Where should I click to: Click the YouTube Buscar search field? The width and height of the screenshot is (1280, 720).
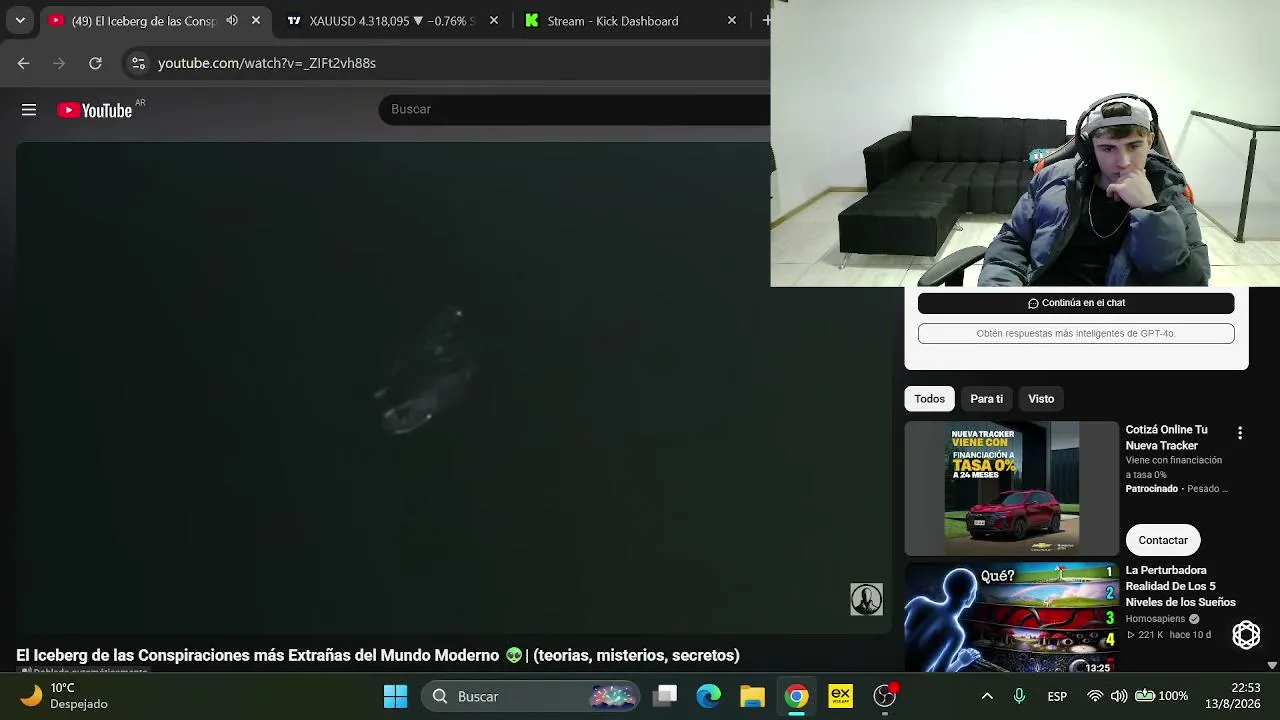pos(575,109)
